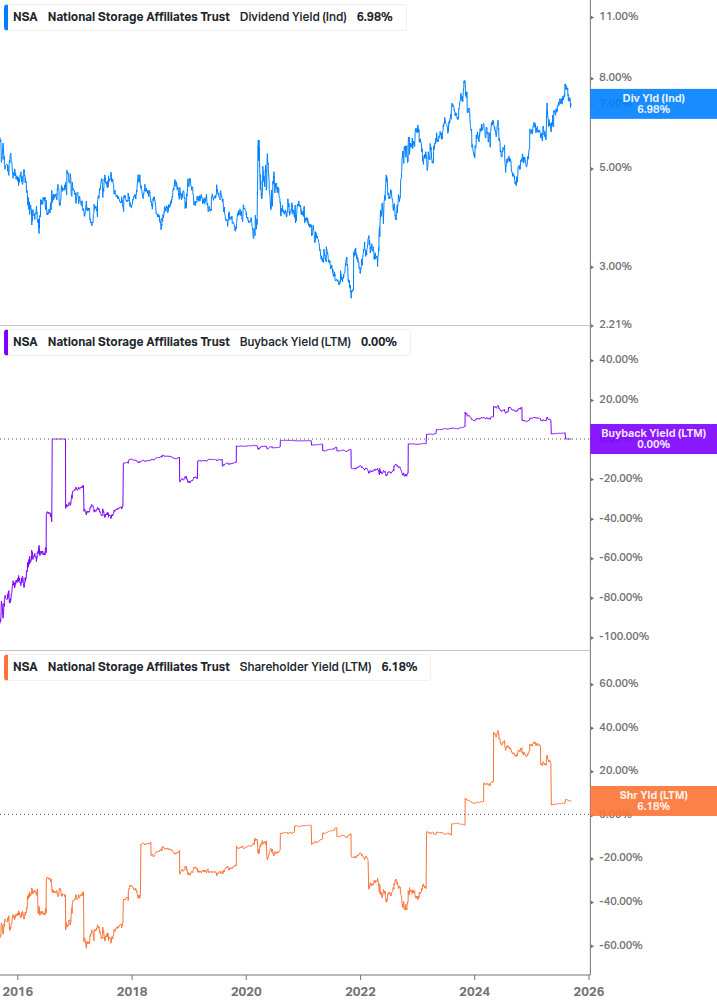This screenshot has width=717, height=1005.
Task: Click the -100.00% tick on the buyback yield axis
Action: [x=624, y=636]
